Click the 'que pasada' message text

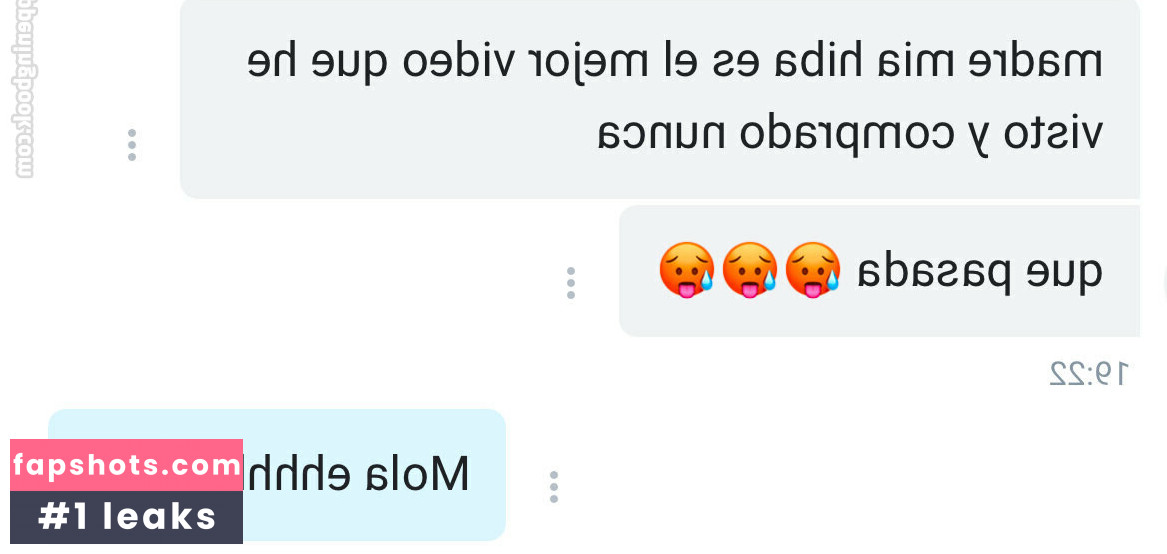(x=979, y=274)
